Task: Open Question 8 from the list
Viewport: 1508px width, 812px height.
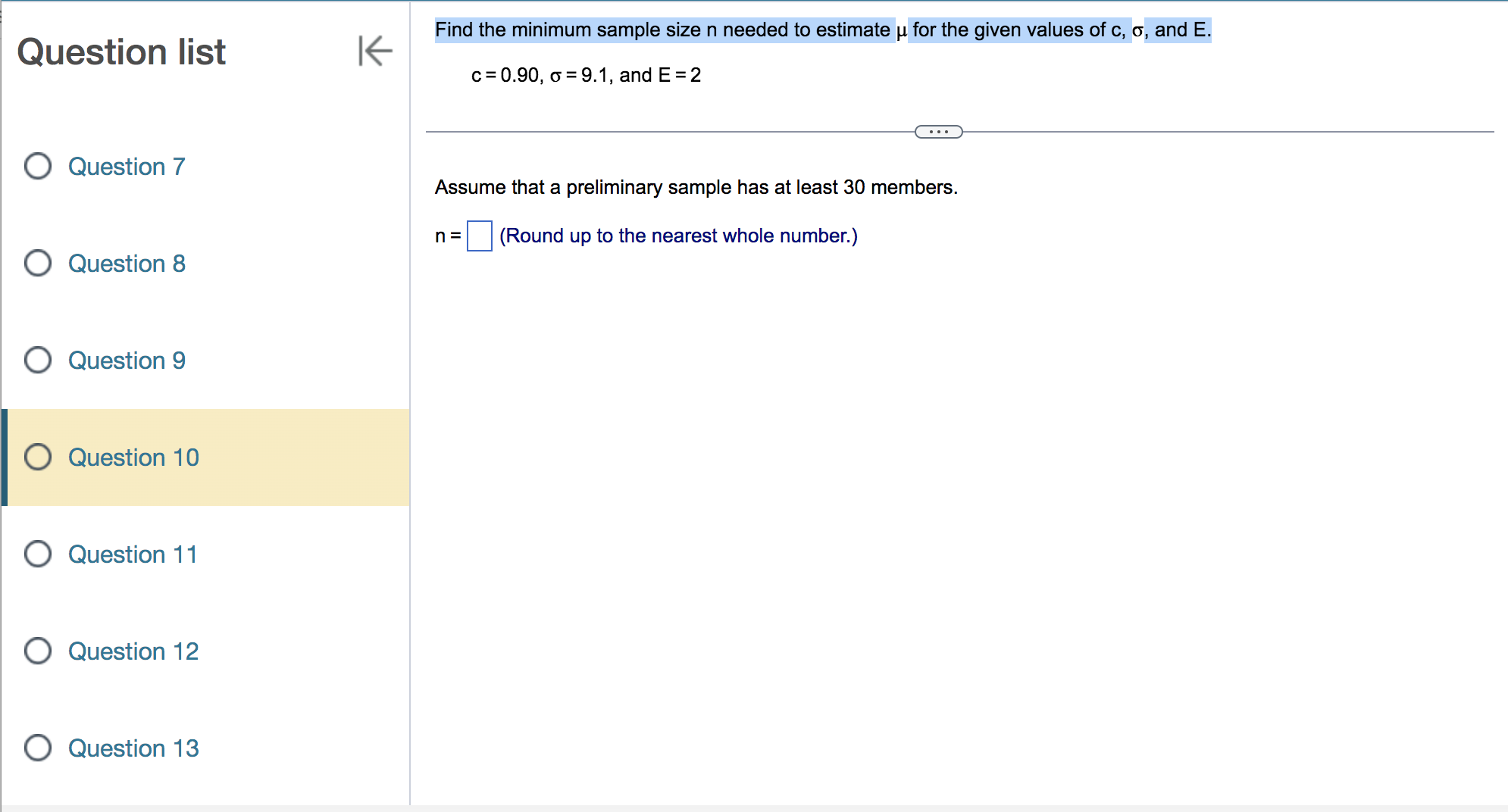Action: tap(126, 264)
